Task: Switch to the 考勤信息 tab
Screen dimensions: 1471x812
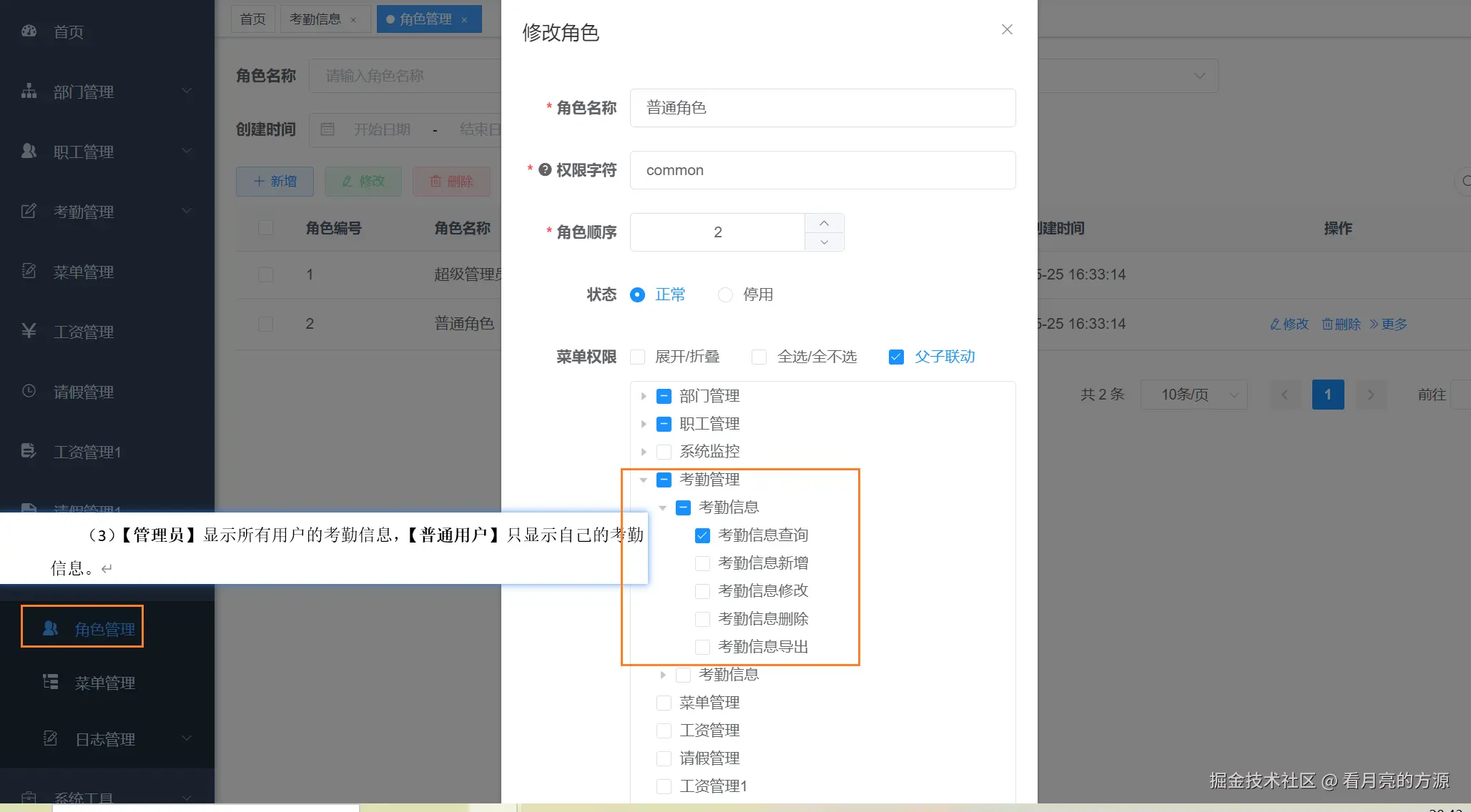Action: [315, 19]
